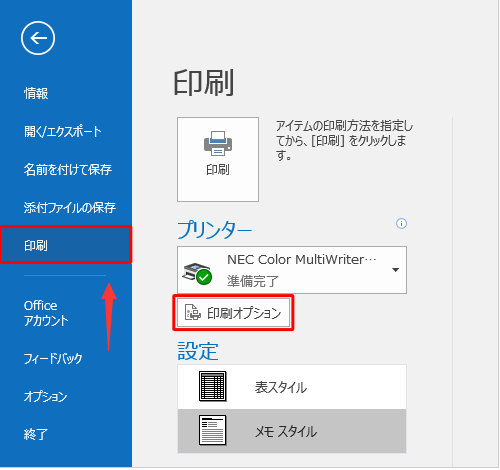Select the メモ スタイル memo icon

point(213,430)
